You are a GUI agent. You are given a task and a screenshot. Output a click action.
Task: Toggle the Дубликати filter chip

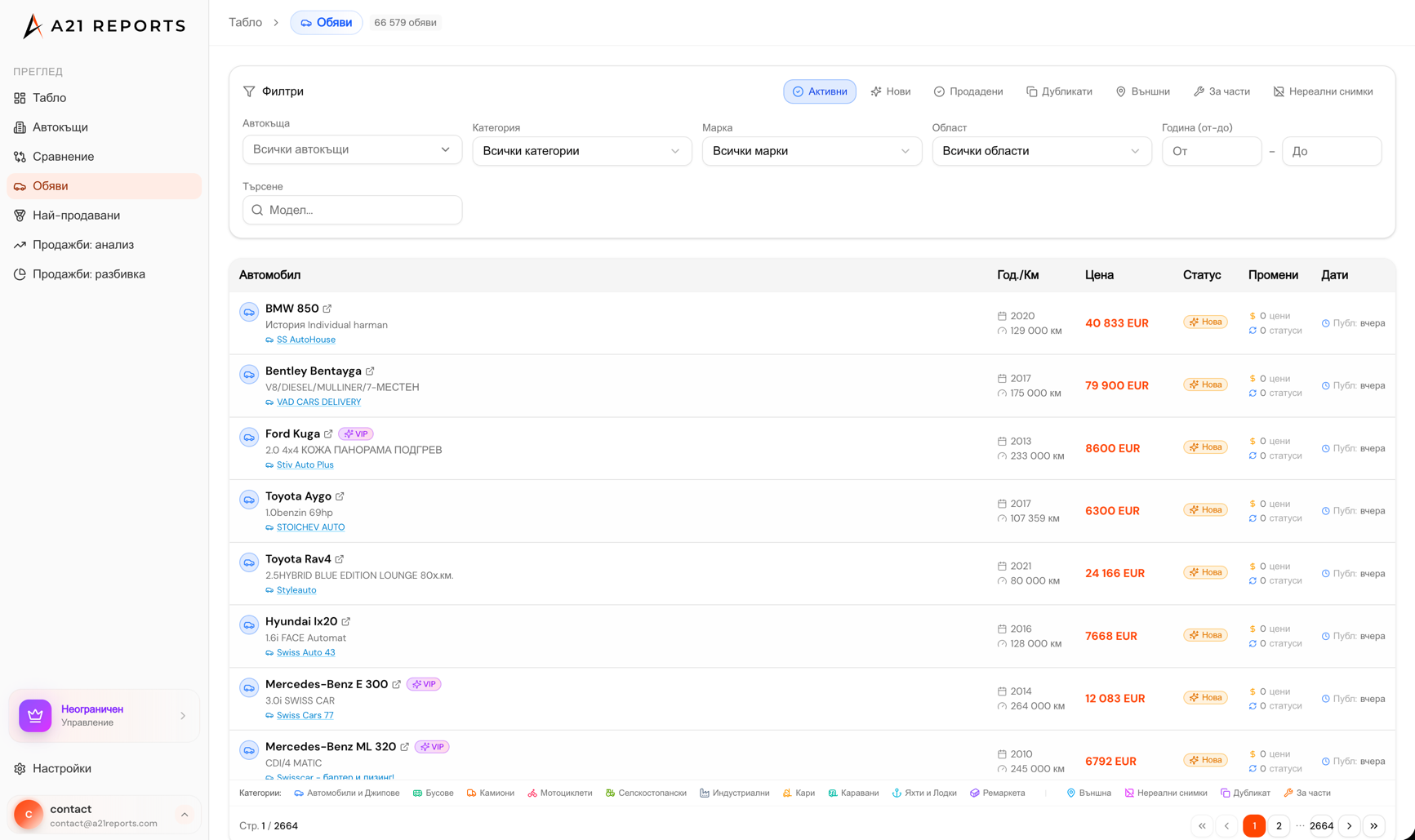[x=1059, y=91]
